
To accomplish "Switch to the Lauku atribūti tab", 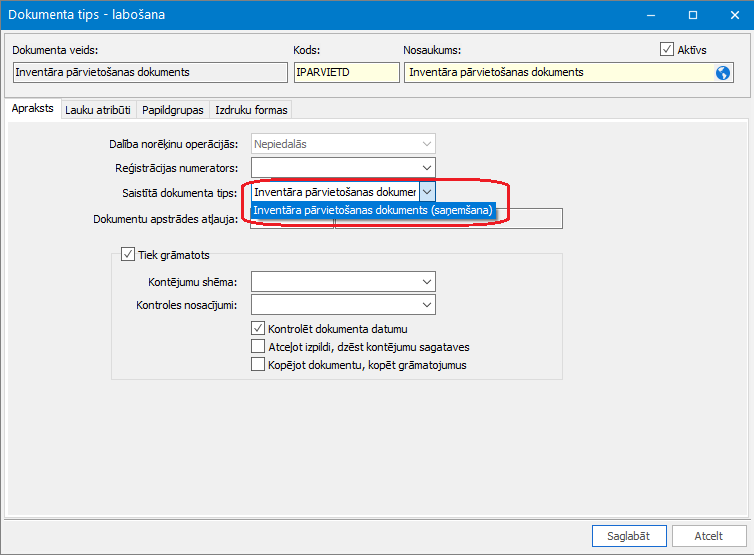I will 98,110.
